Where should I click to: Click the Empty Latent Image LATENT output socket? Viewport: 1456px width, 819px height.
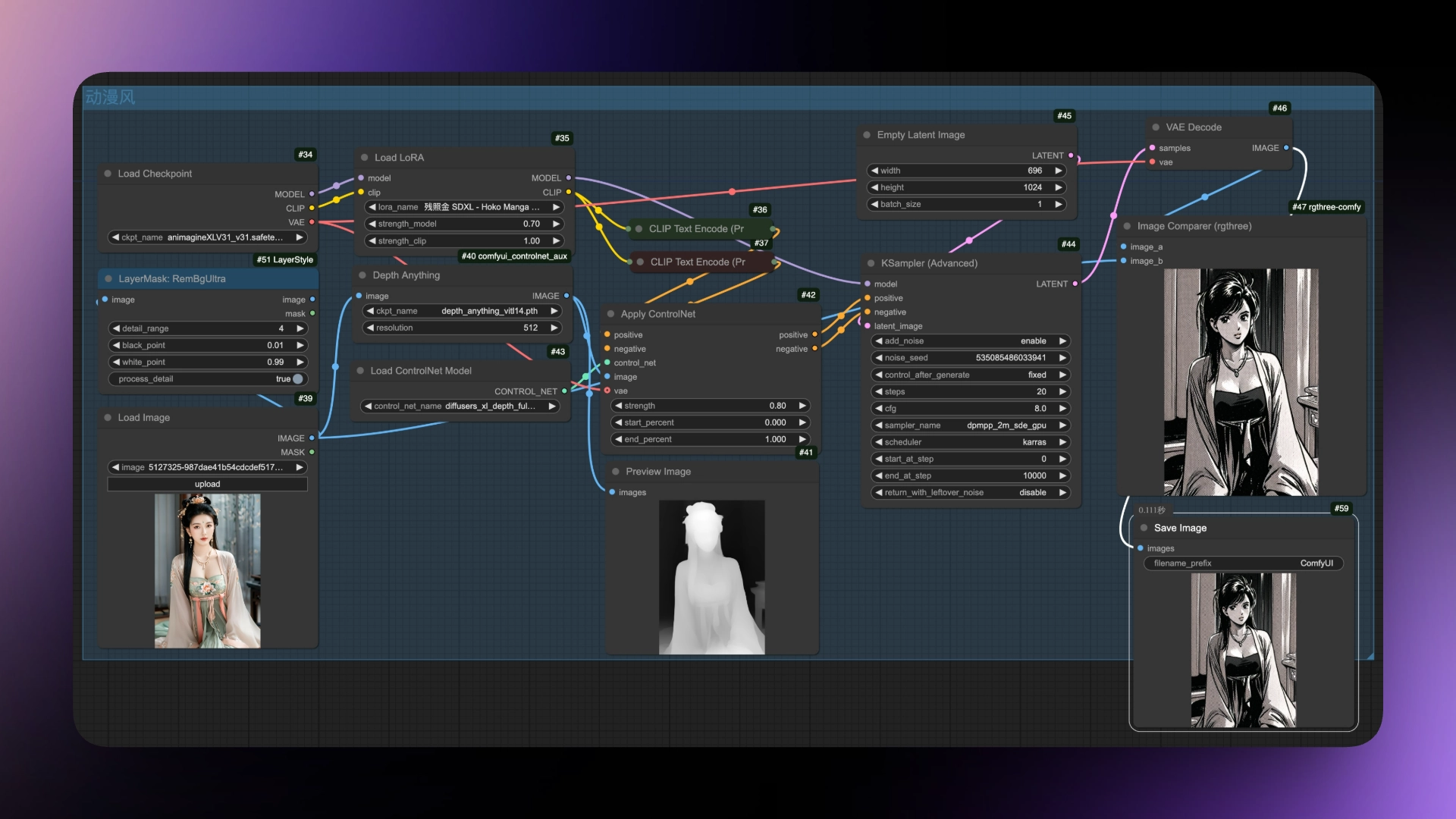coord(1071,155)
